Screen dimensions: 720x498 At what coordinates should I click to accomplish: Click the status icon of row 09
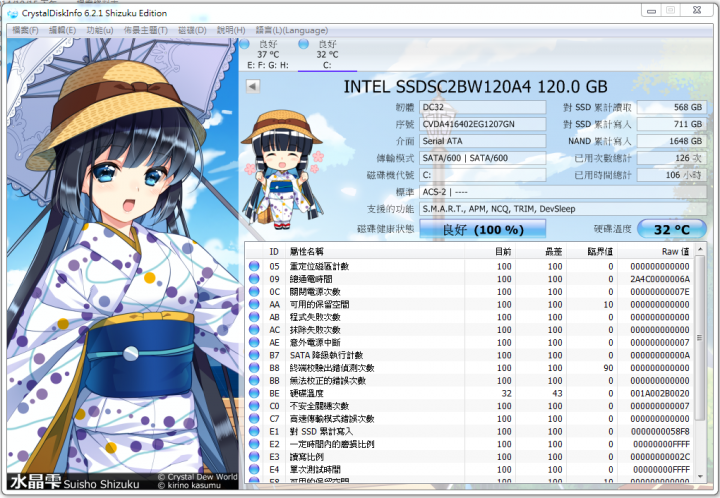point(254,279)
